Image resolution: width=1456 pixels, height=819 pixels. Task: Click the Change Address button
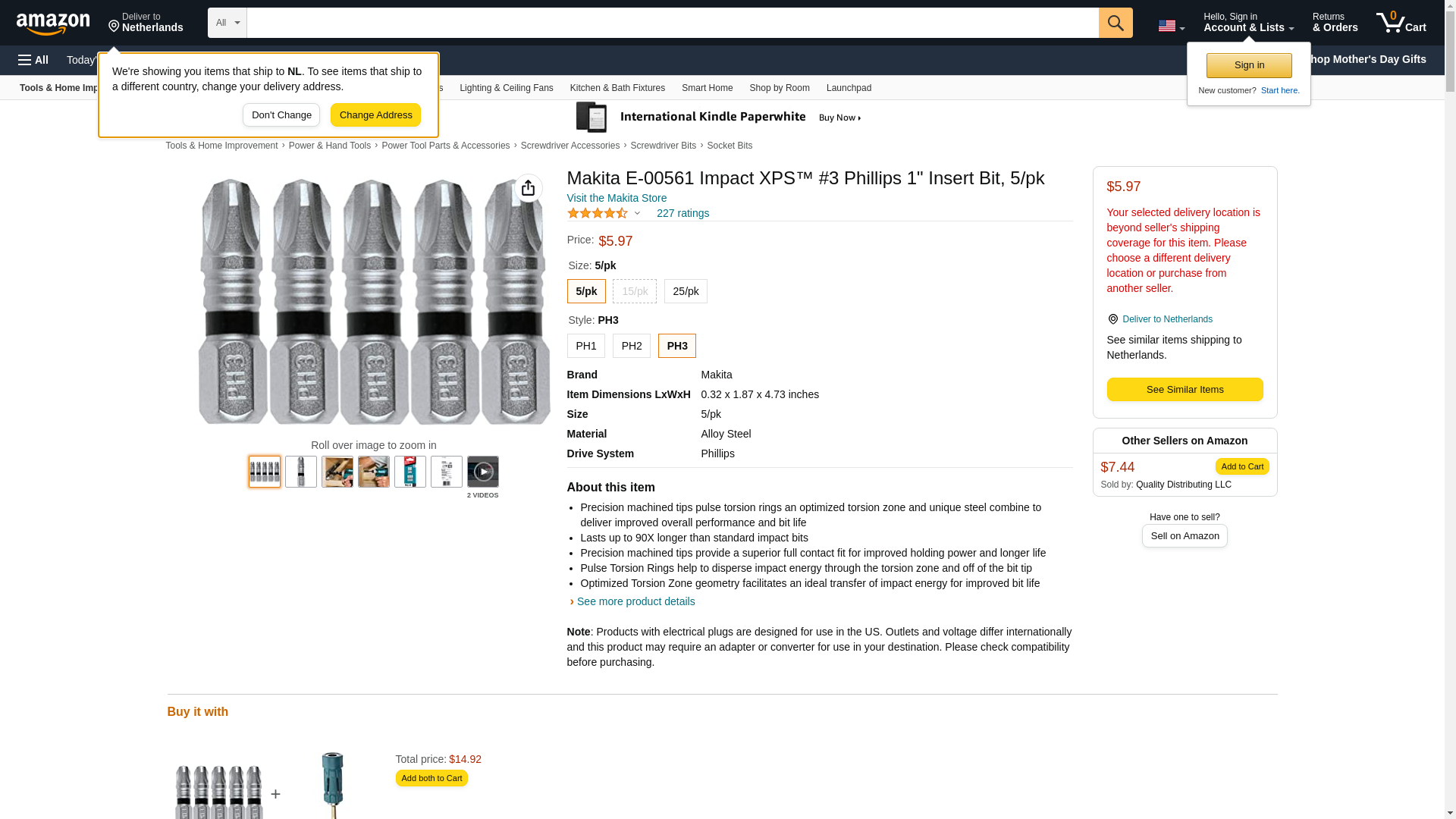(375, 115)
